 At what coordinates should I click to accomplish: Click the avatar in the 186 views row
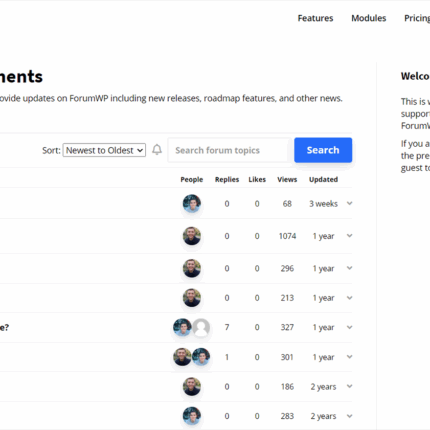click(192, 386)
